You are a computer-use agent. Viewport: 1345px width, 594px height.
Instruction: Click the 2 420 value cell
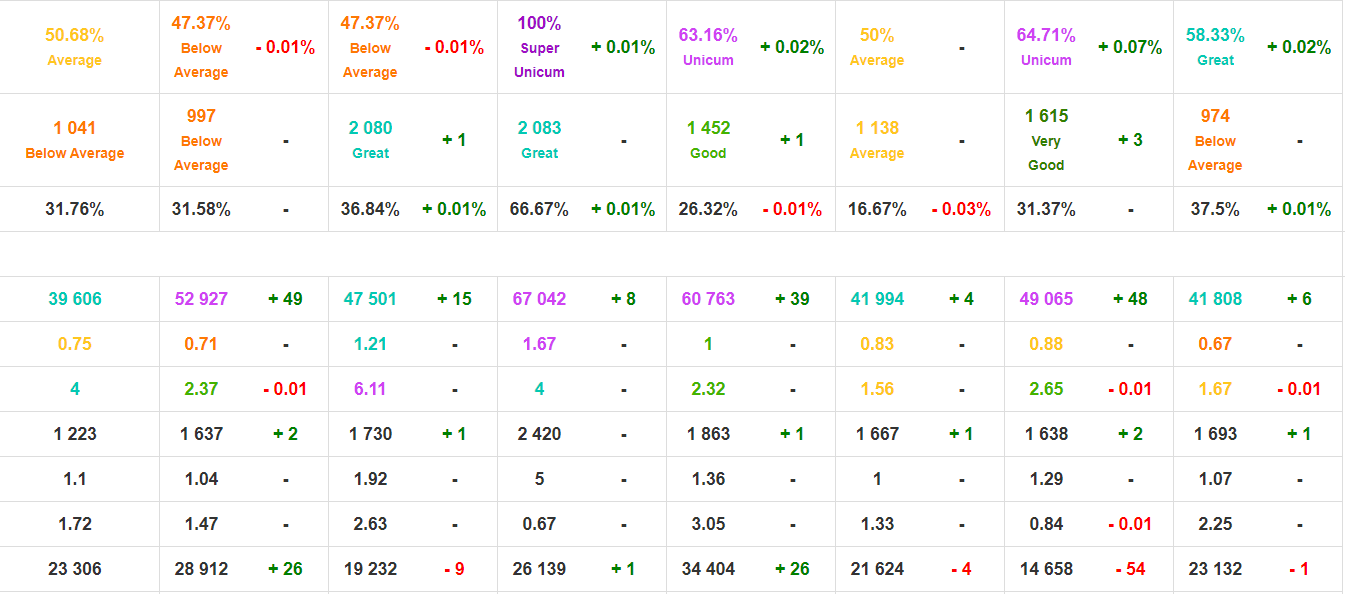(539, 434)
